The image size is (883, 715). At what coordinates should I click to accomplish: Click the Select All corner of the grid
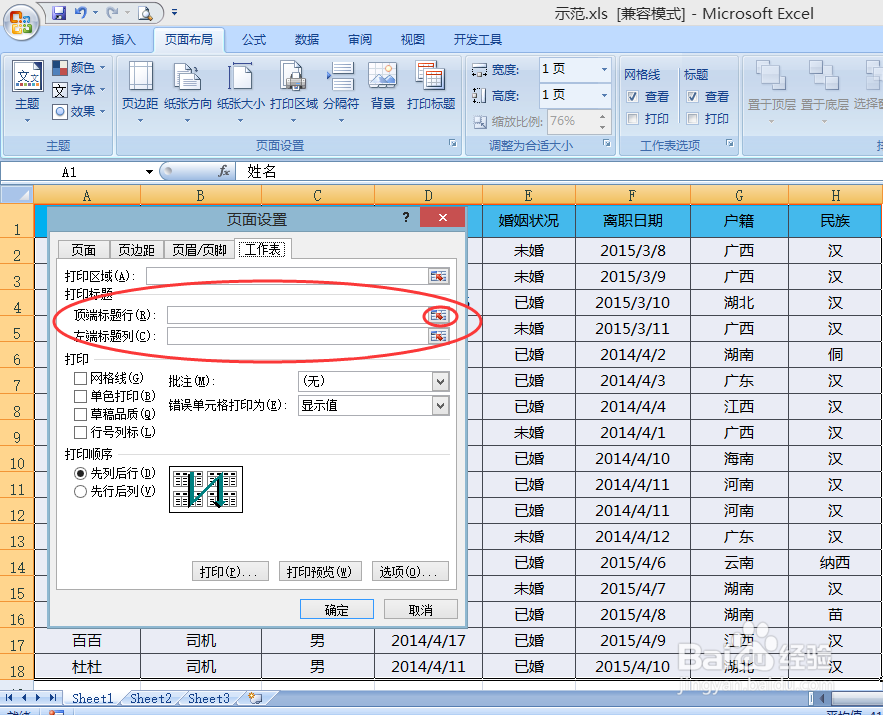pos(17,195)
